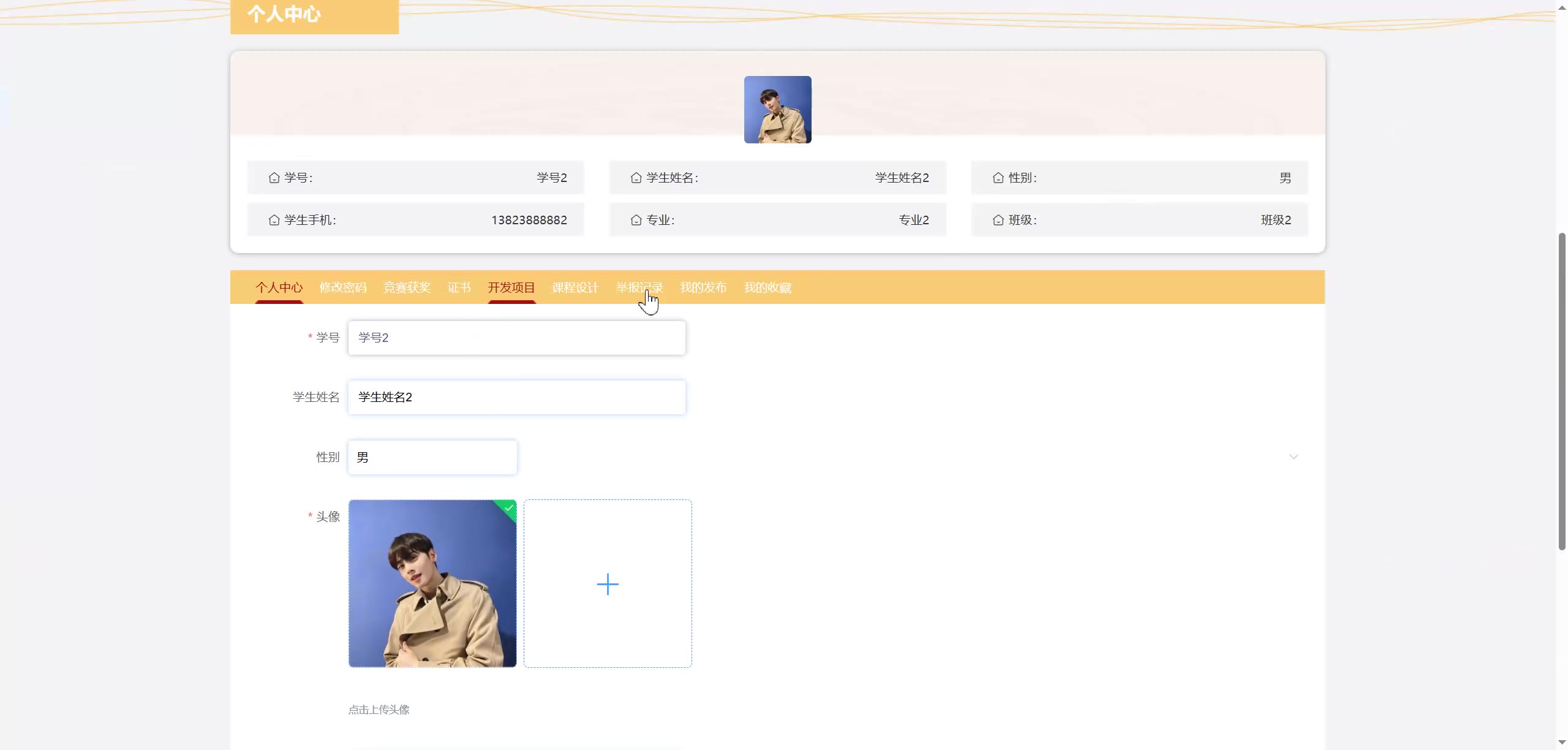Go to the 证书 tab
Image resolution: width=1568 pixels, height=750 pixels.
pos(459,287)
